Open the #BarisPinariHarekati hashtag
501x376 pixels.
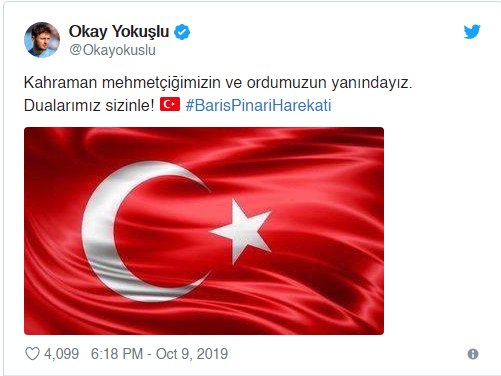coord(258,105)
